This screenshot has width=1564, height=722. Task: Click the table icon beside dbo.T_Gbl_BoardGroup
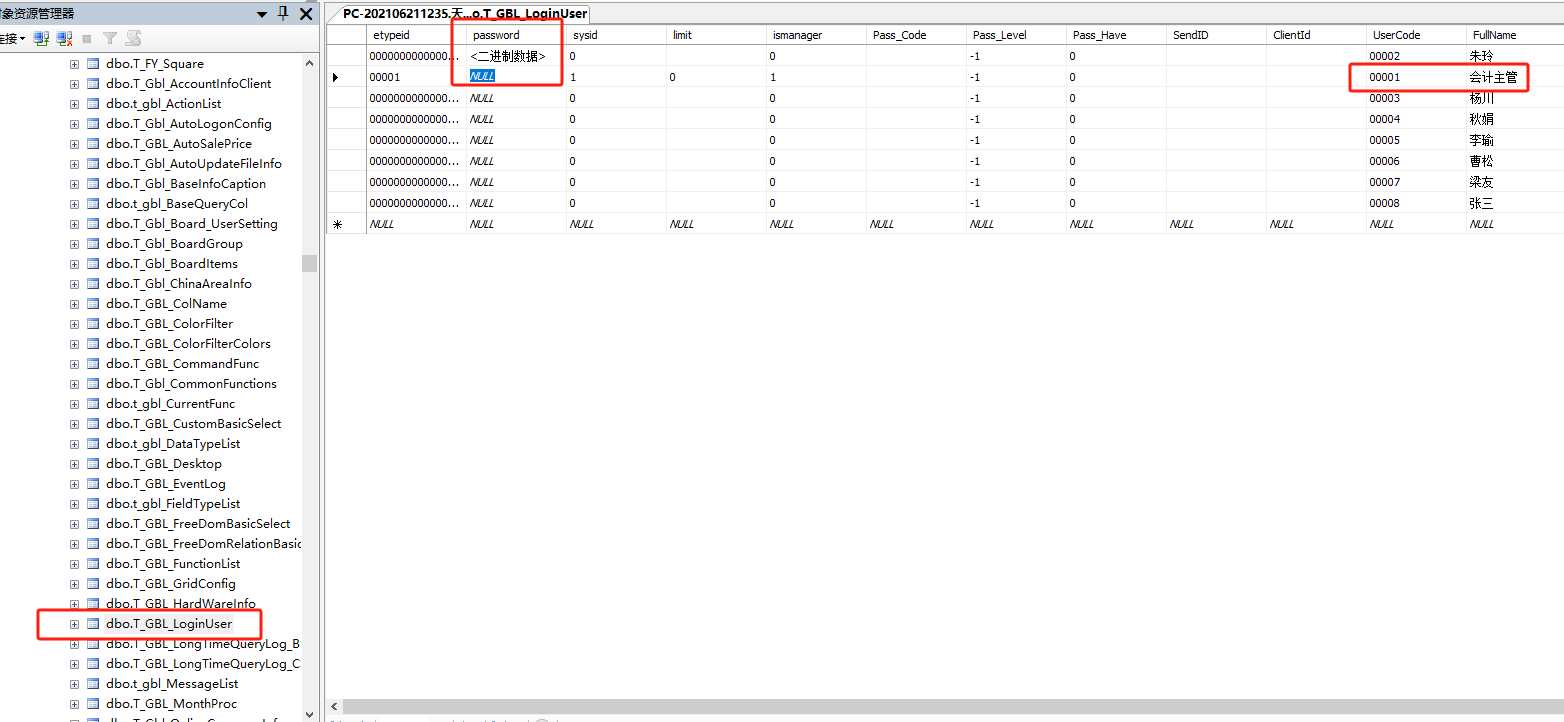coord(93,244)
